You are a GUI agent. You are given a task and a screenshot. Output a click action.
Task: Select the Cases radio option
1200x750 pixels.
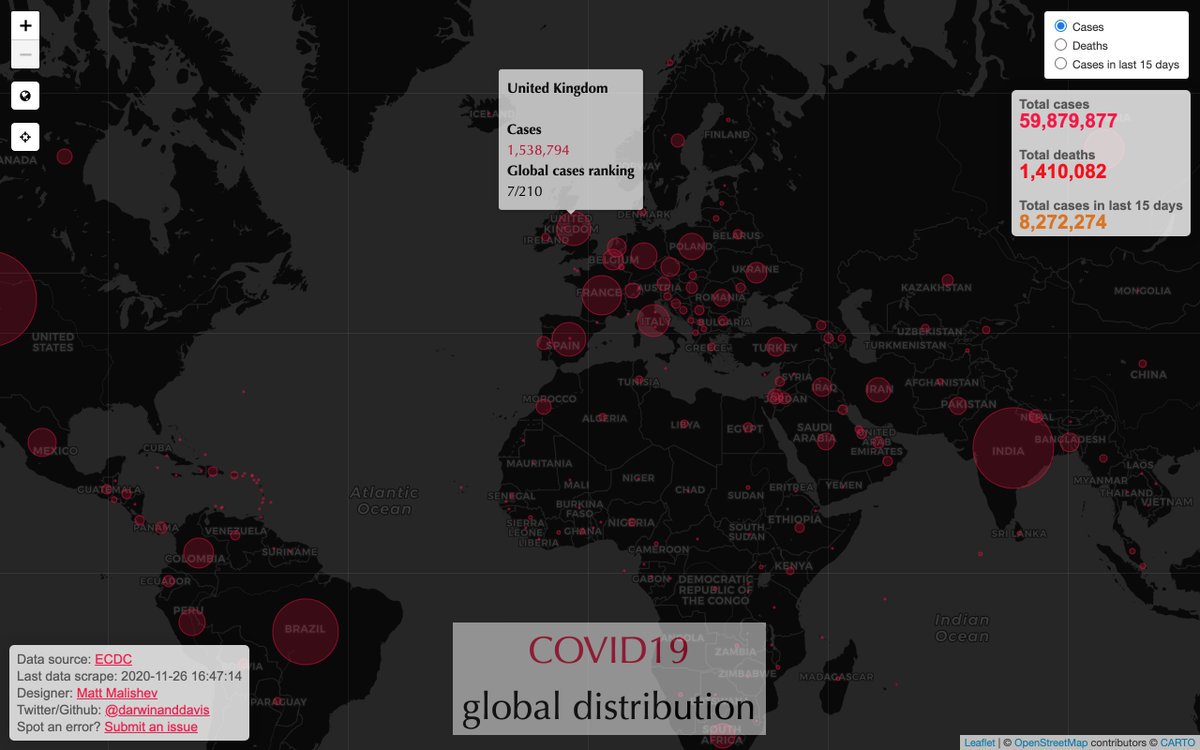coord(1061,27)
